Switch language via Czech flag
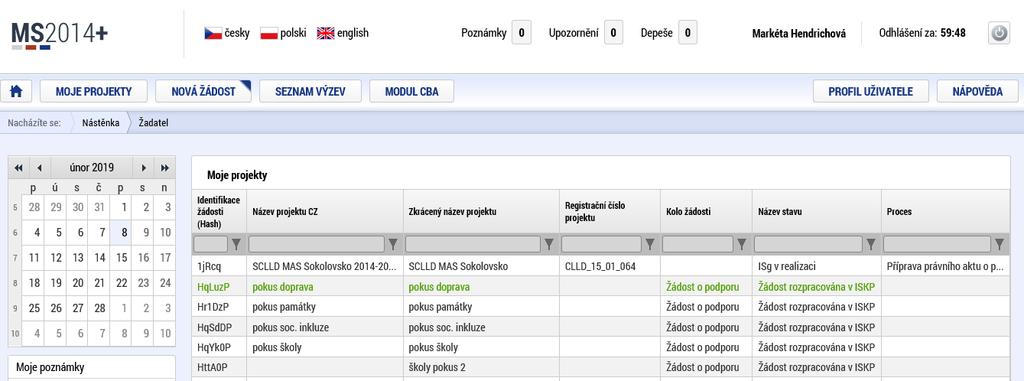This screenshot has width=1024, height=381. coord(213,33)
